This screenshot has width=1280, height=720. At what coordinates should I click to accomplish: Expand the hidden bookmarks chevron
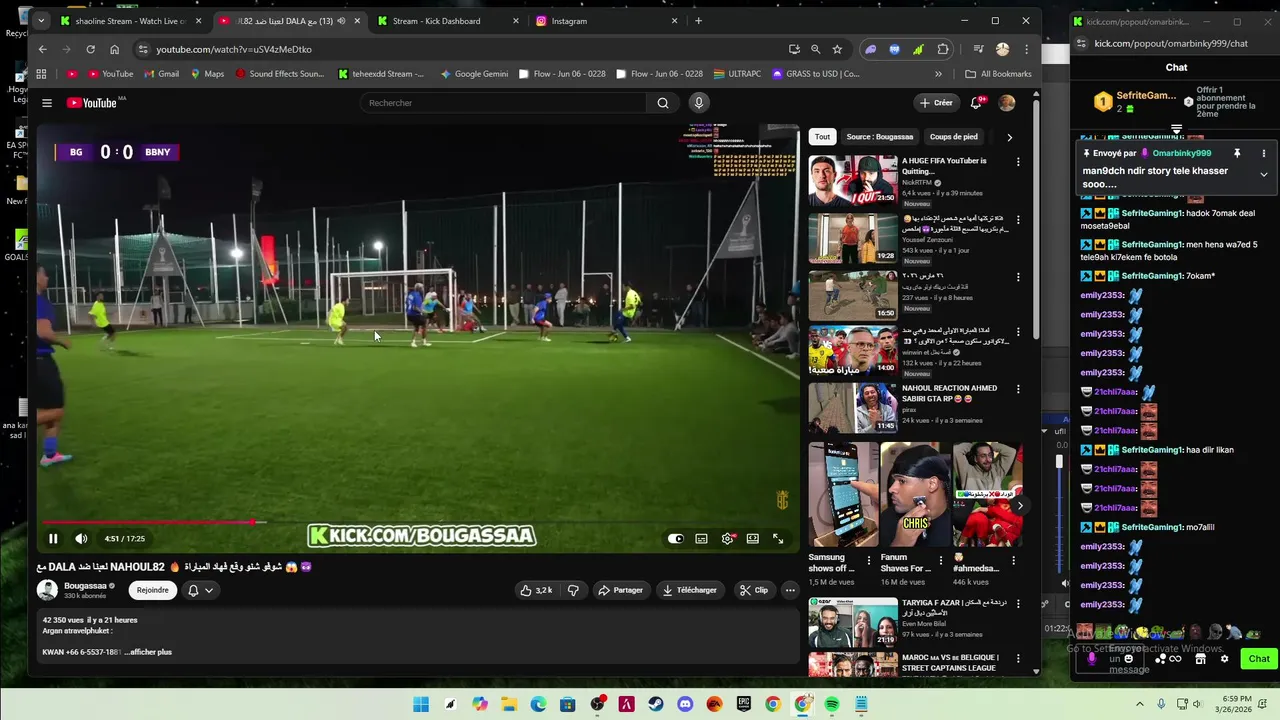[x=938, y=74]
